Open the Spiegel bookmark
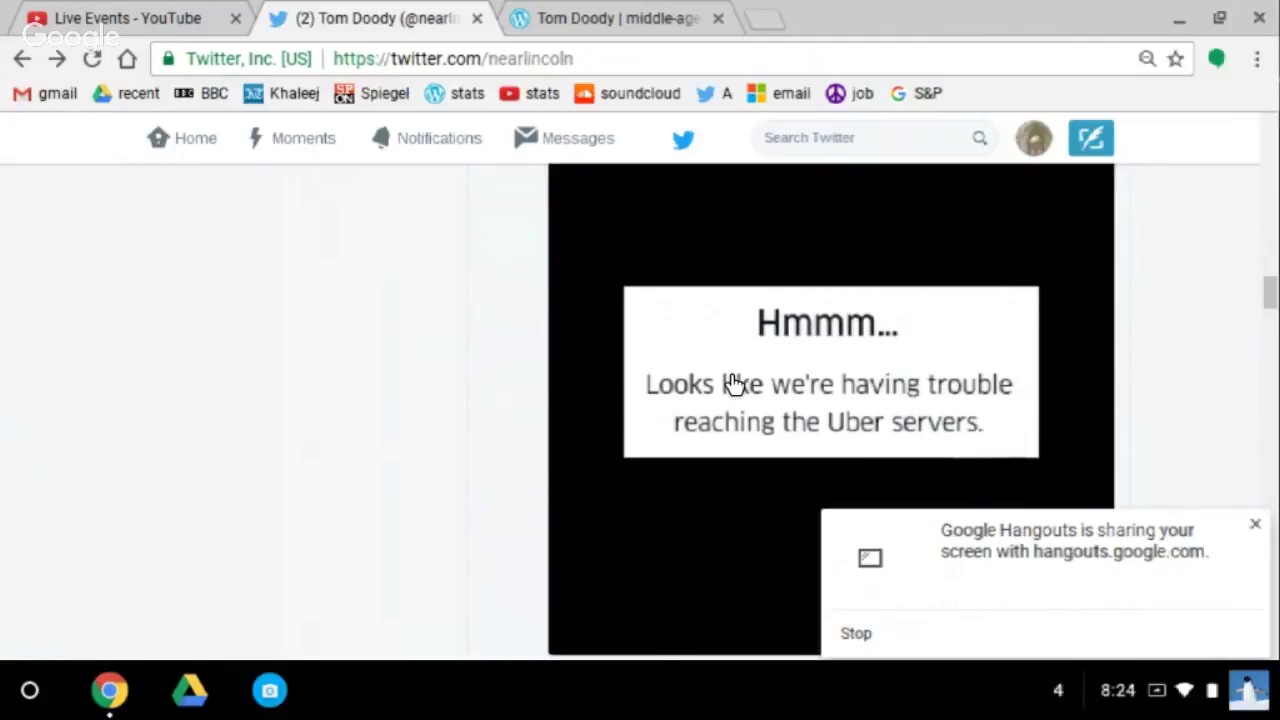 coord(372,93)
